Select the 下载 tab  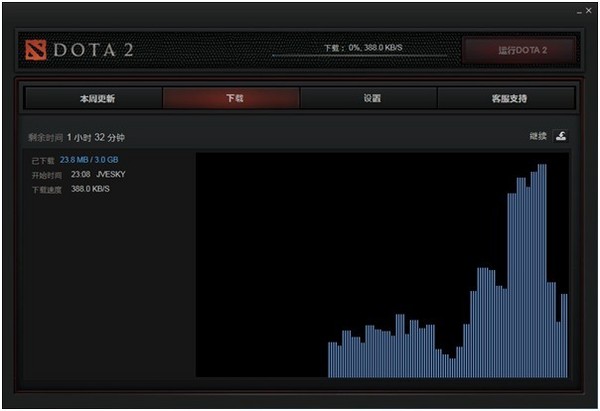pyautogui.click(x=231, y=98)
